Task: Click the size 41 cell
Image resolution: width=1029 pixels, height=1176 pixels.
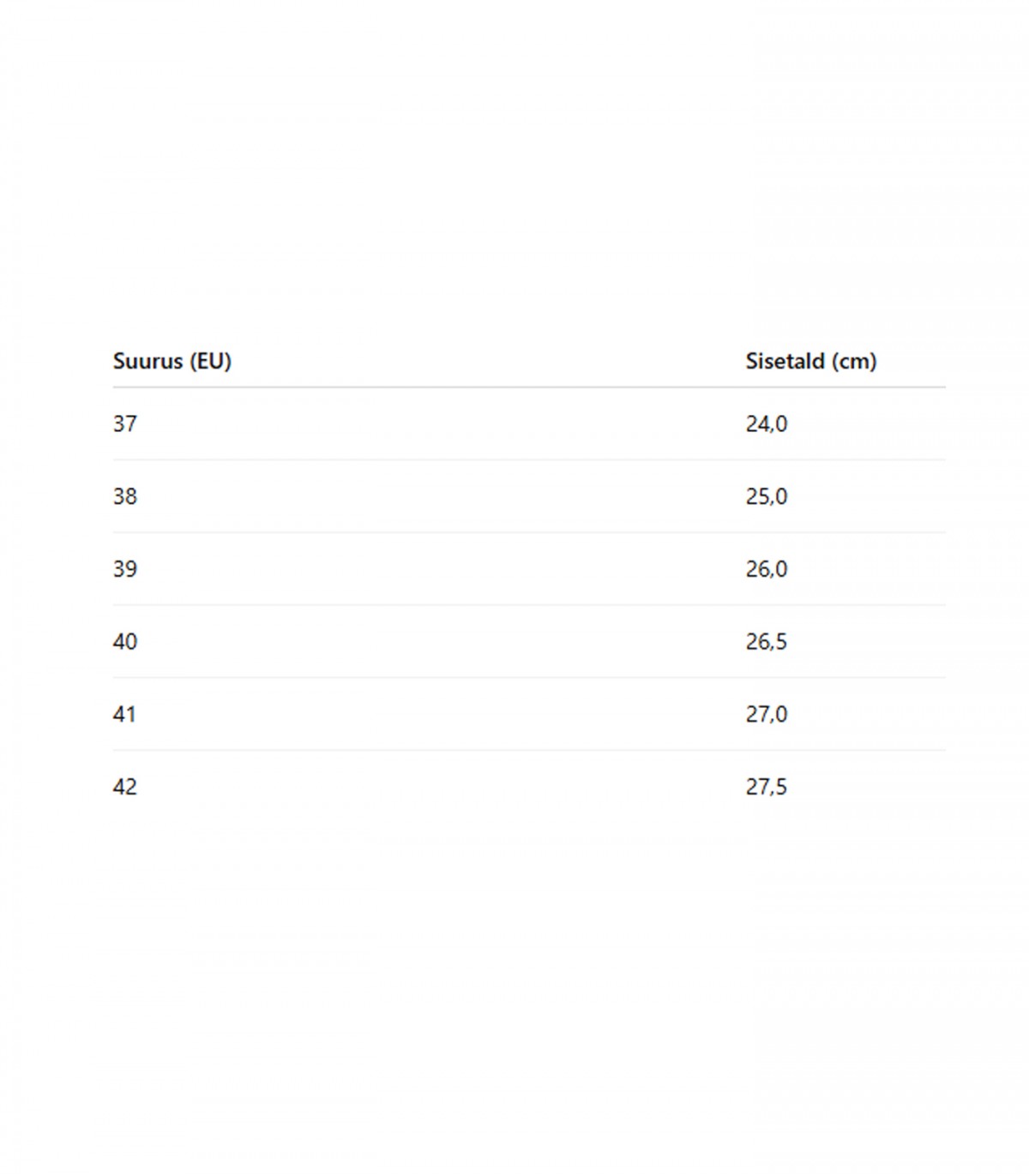Action: coord(125,714)
